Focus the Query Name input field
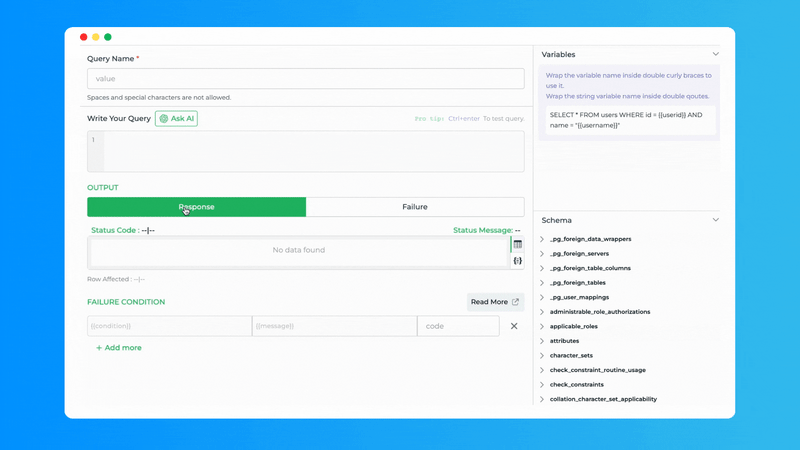This screenshot has height=450, width=800. pos(306,79)
